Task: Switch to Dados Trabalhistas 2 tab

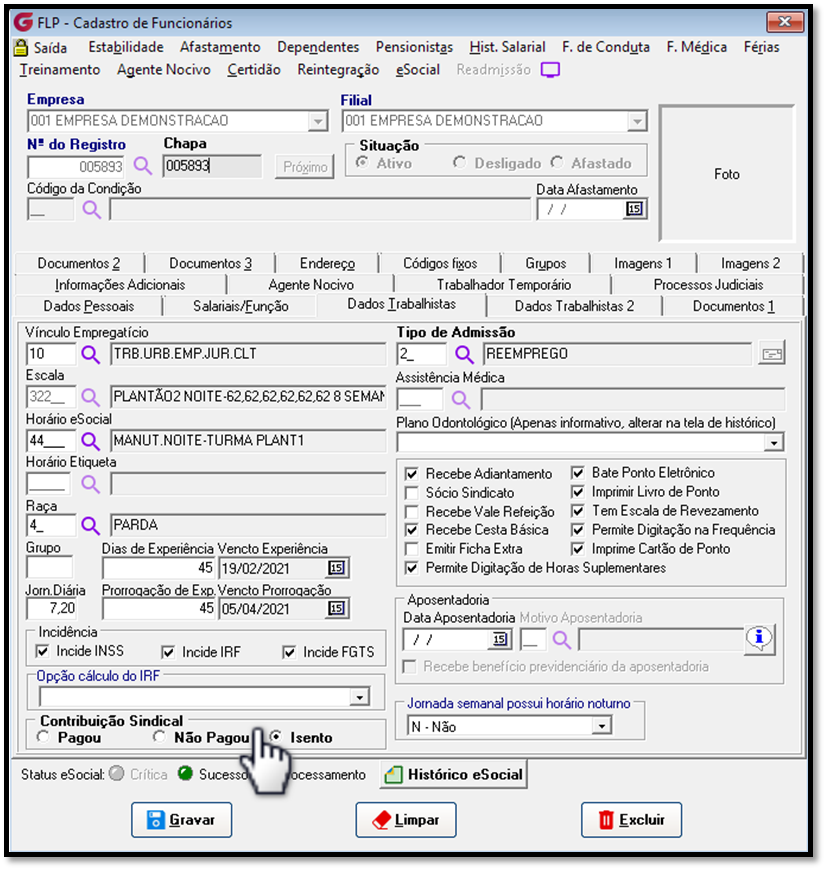Action: 574,306
